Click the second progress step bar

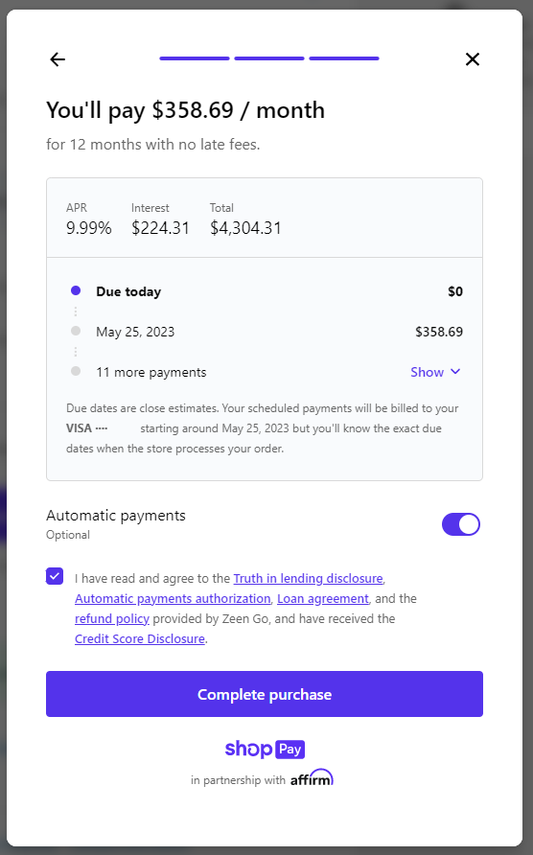(270, 58)
